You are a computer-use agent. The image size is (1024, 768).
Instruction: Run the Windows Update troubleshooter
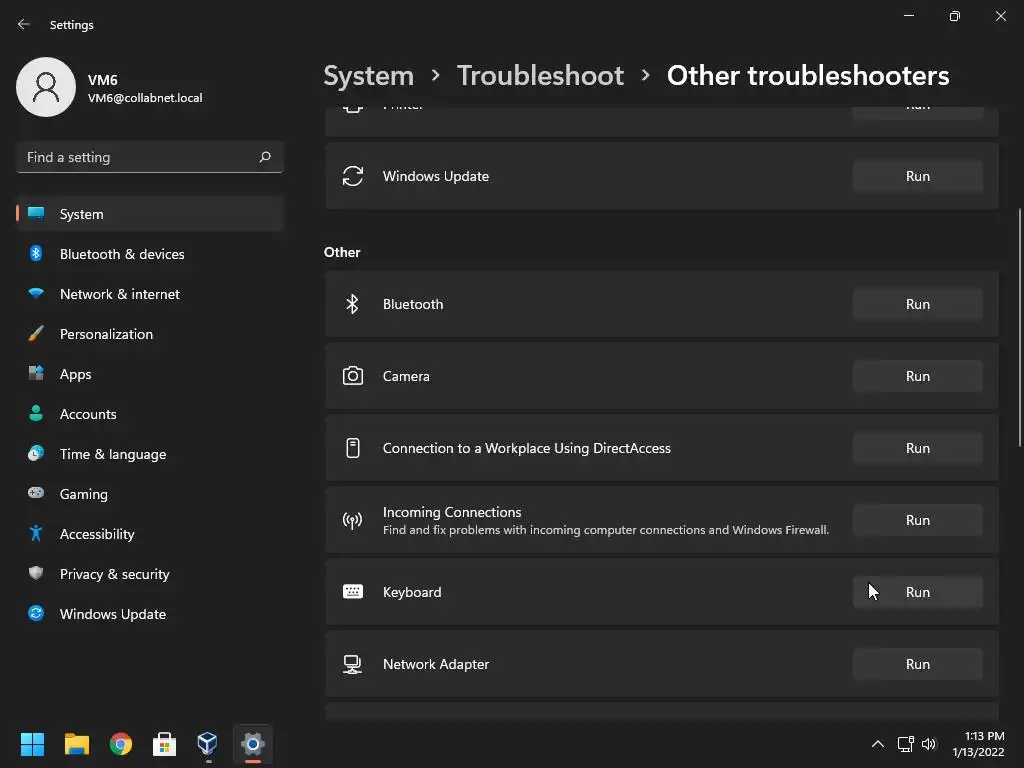pos(918,176)
